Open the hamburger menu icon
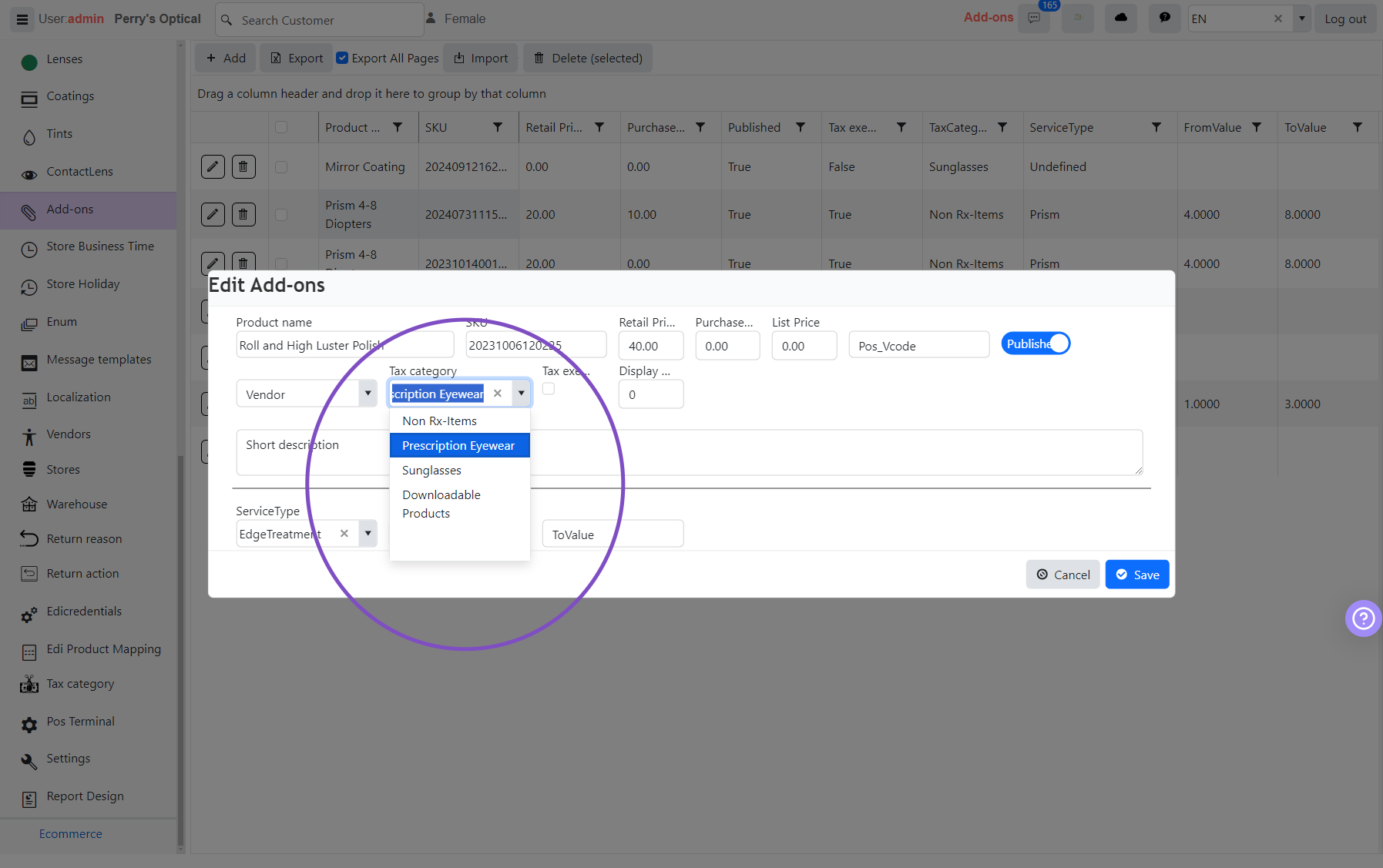The height and width of the screenshot is (868, 1383). (22, 19)
